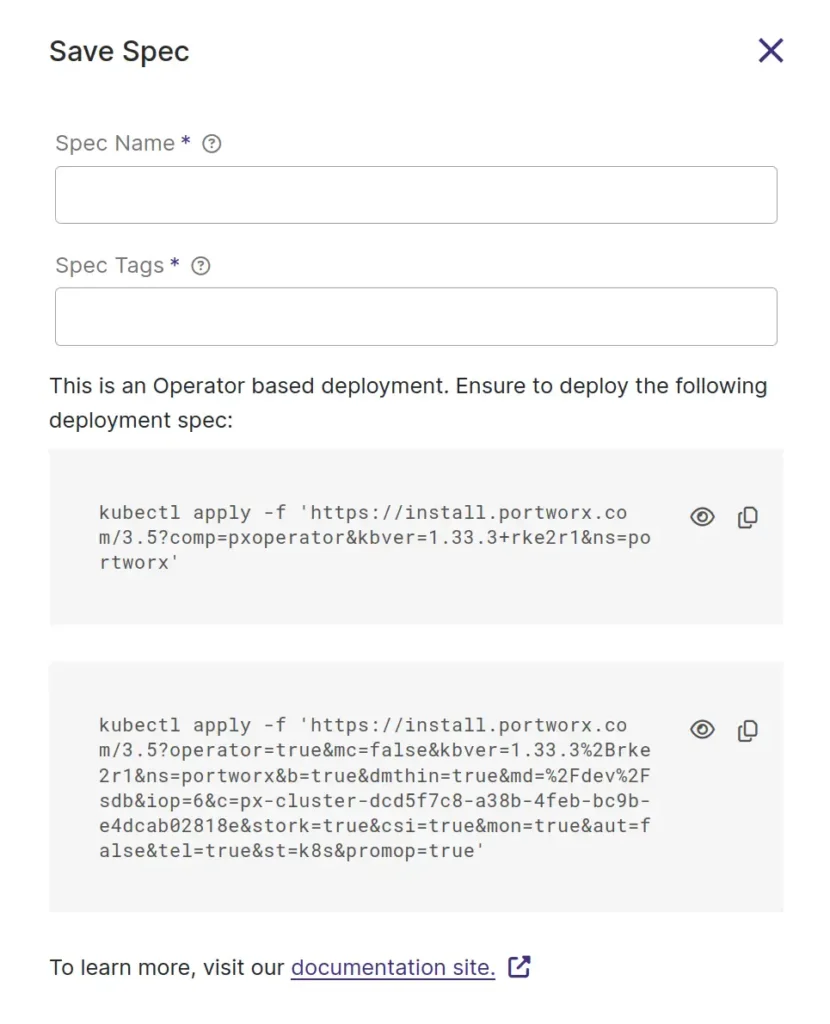Focus the Spec Name input field
The width and height of the screenshot is (830, 1024).
415,195
